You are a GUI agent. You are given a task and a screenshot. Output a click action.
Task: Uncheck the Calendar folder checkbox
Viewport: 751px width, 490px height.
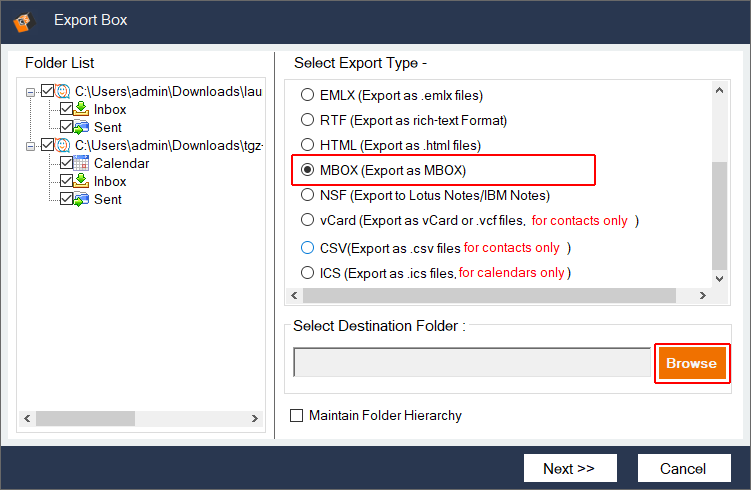coord(67,163)
